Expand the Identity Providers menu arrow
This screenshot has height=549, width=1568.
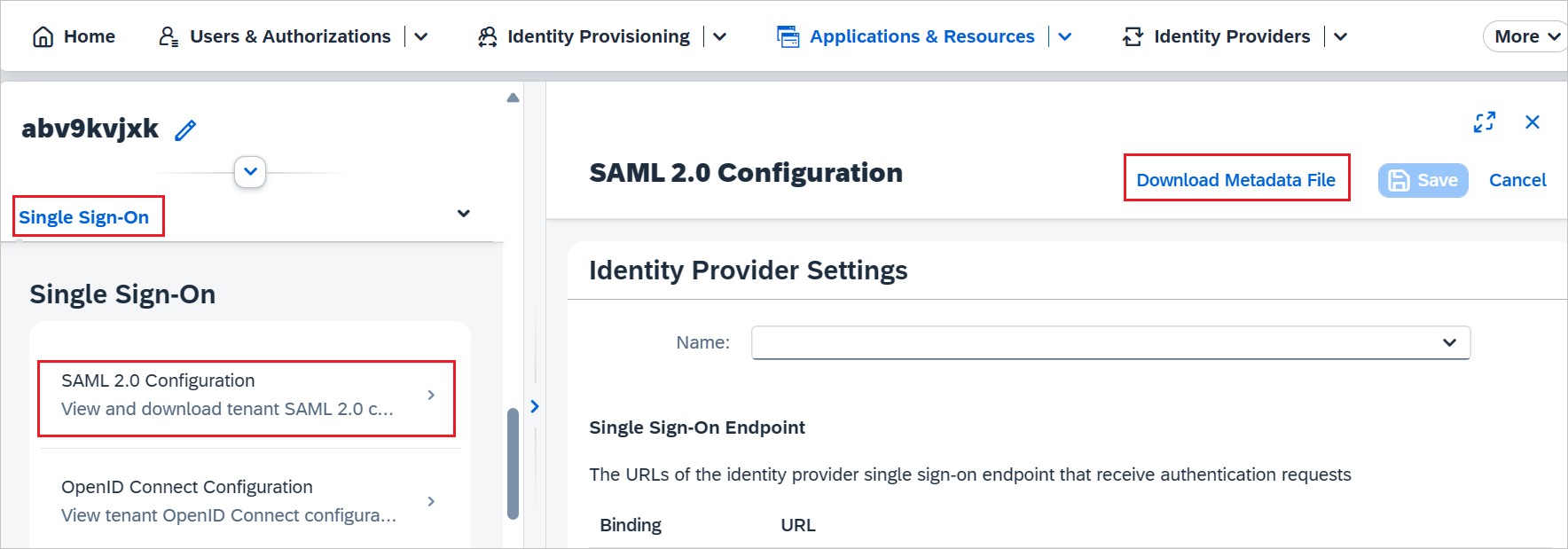[1341, 36]
